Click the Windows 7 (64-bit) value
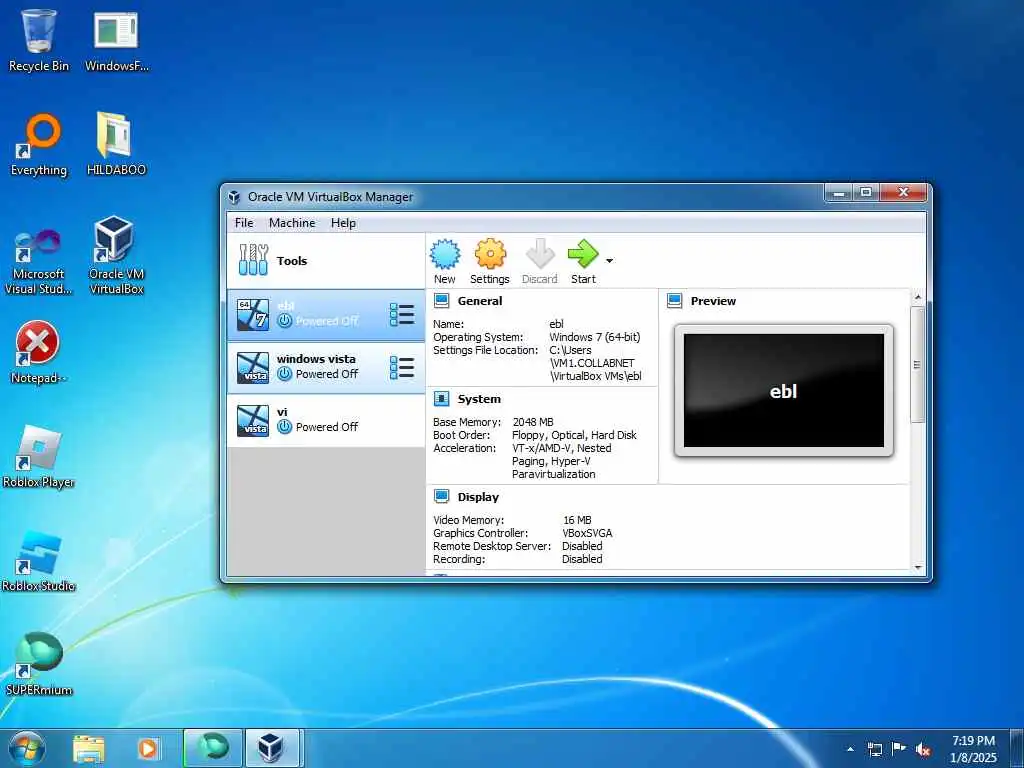The image size is (1024, 768). pyautogui.click(x=595, y=337)
